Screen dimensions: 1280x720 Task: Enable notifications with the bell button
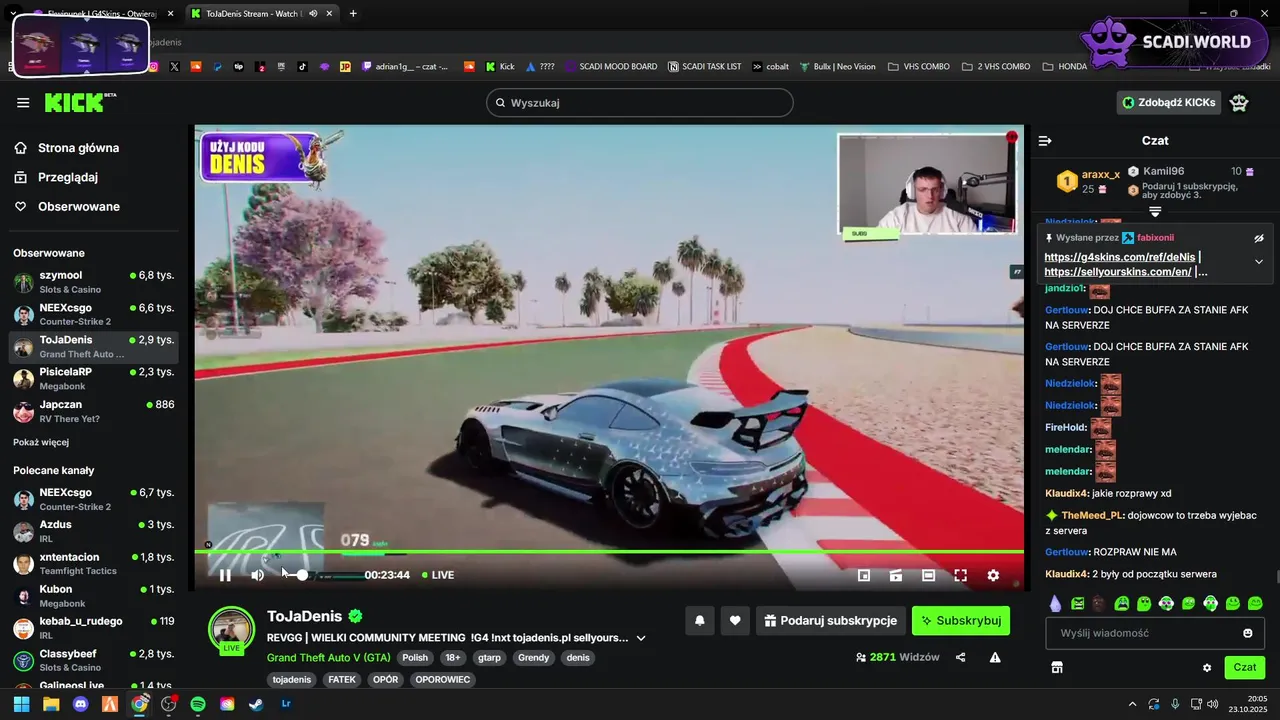coord(700,620)
